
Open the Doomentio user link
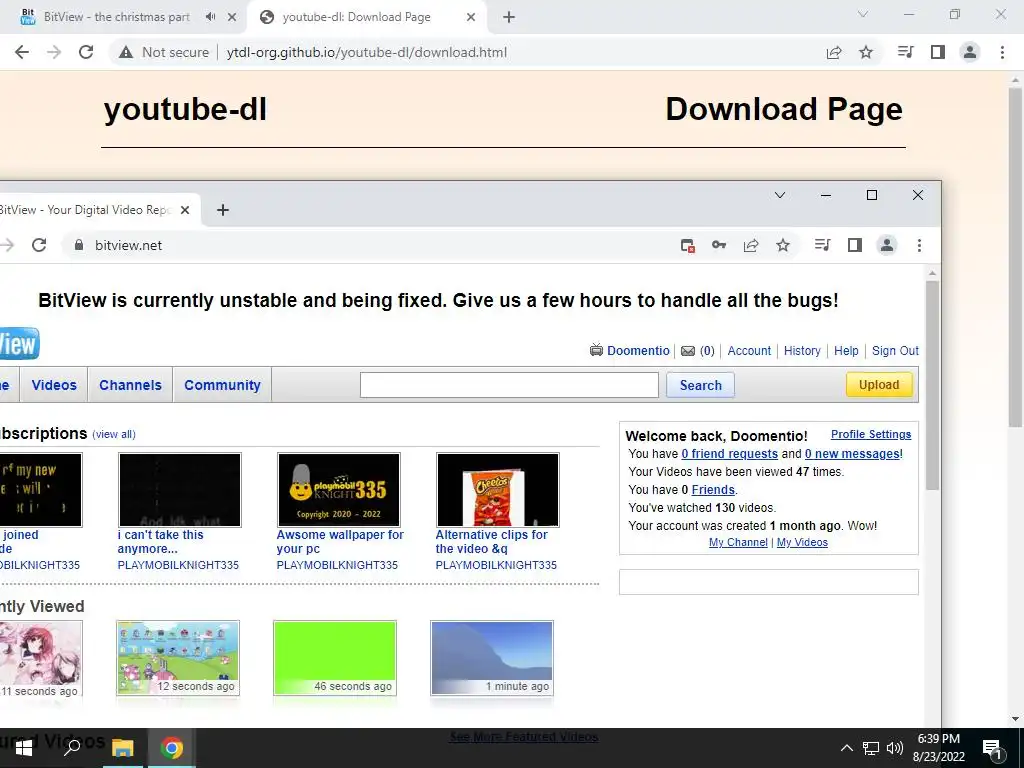tap(638, 351)
